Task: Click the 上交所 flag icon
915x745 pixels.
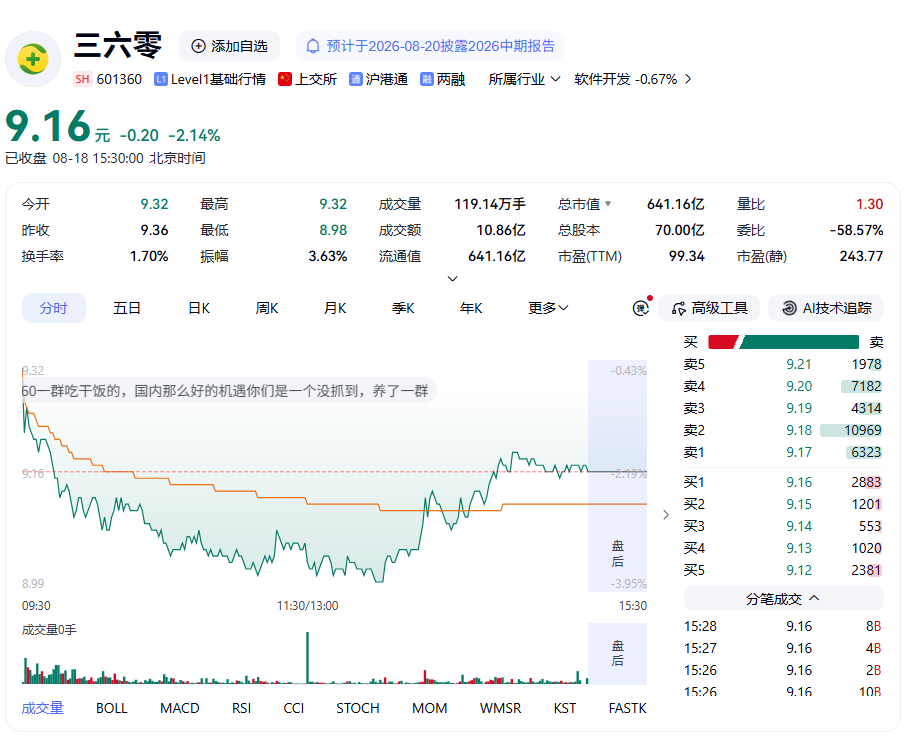Action: [x=285, y=79]
